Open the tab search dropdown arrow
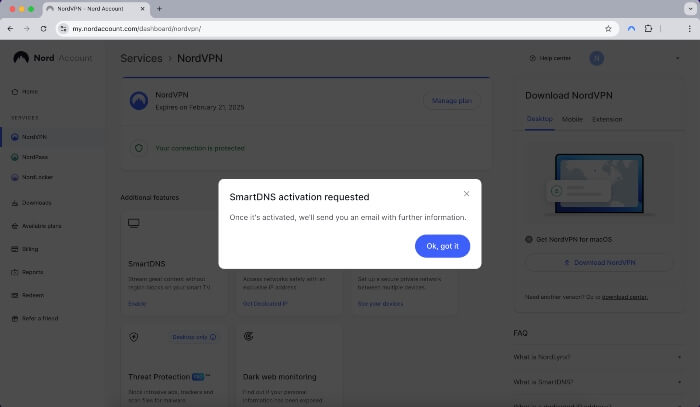Image resolution: width=700 pixels, height=407 pixels. click(690, 8)
